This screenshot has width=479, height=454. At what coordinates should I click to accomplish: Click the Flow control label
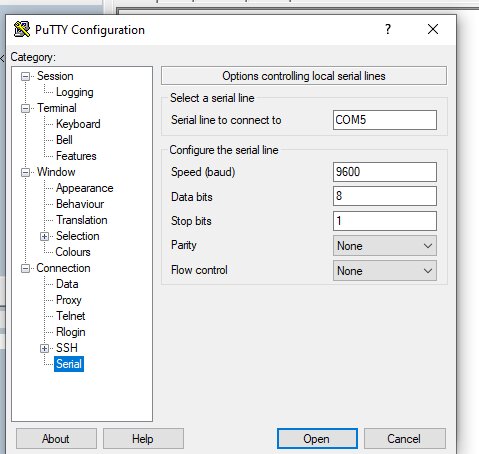(199, 270)
